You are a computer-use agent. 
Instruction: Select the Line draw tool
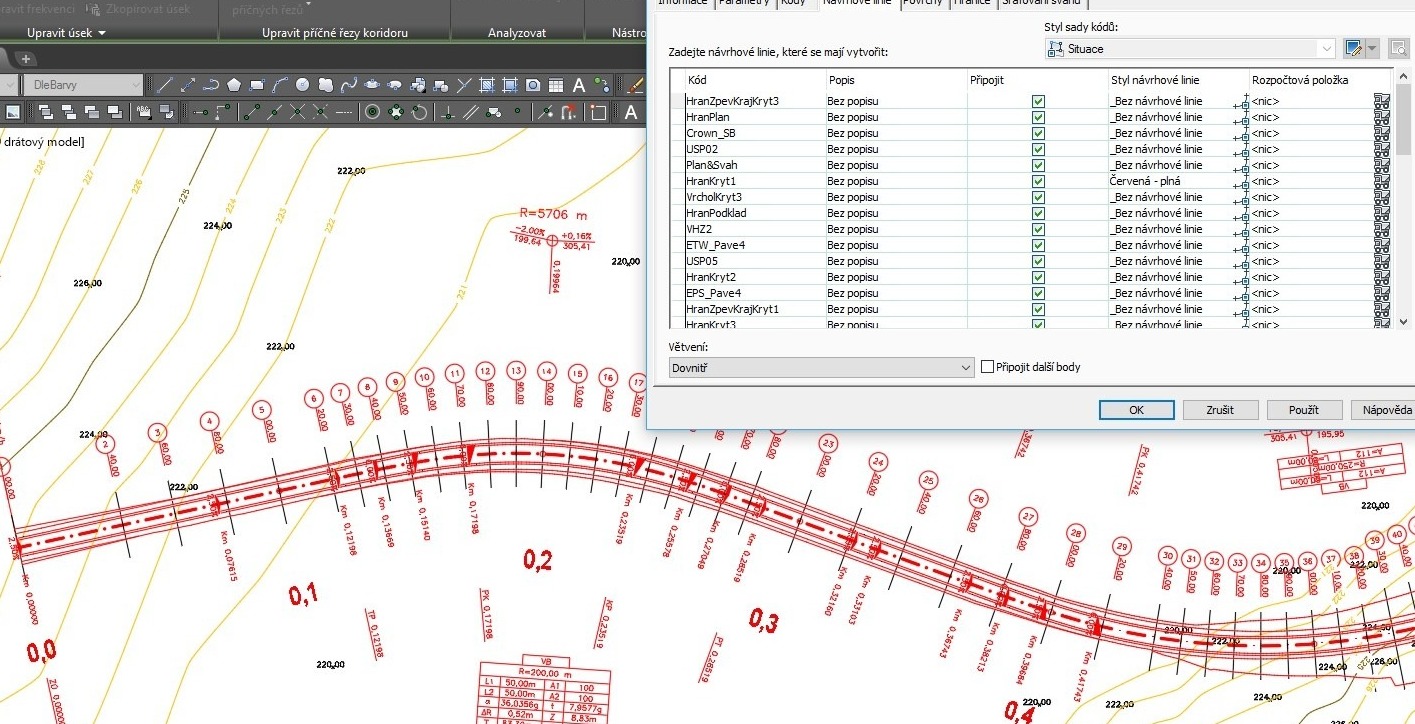(x=164, y=85)
